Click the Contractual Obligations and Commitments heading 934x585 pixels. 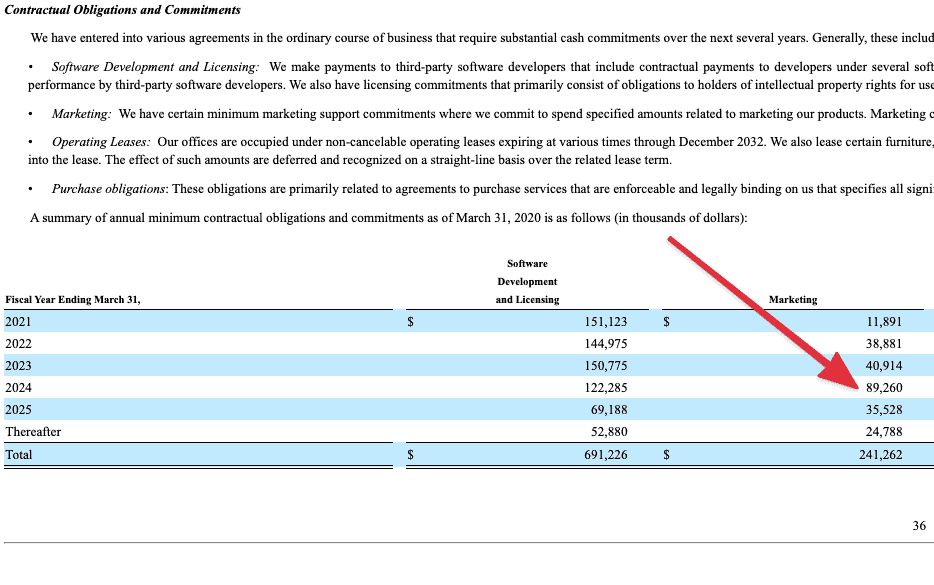point(123,10)
